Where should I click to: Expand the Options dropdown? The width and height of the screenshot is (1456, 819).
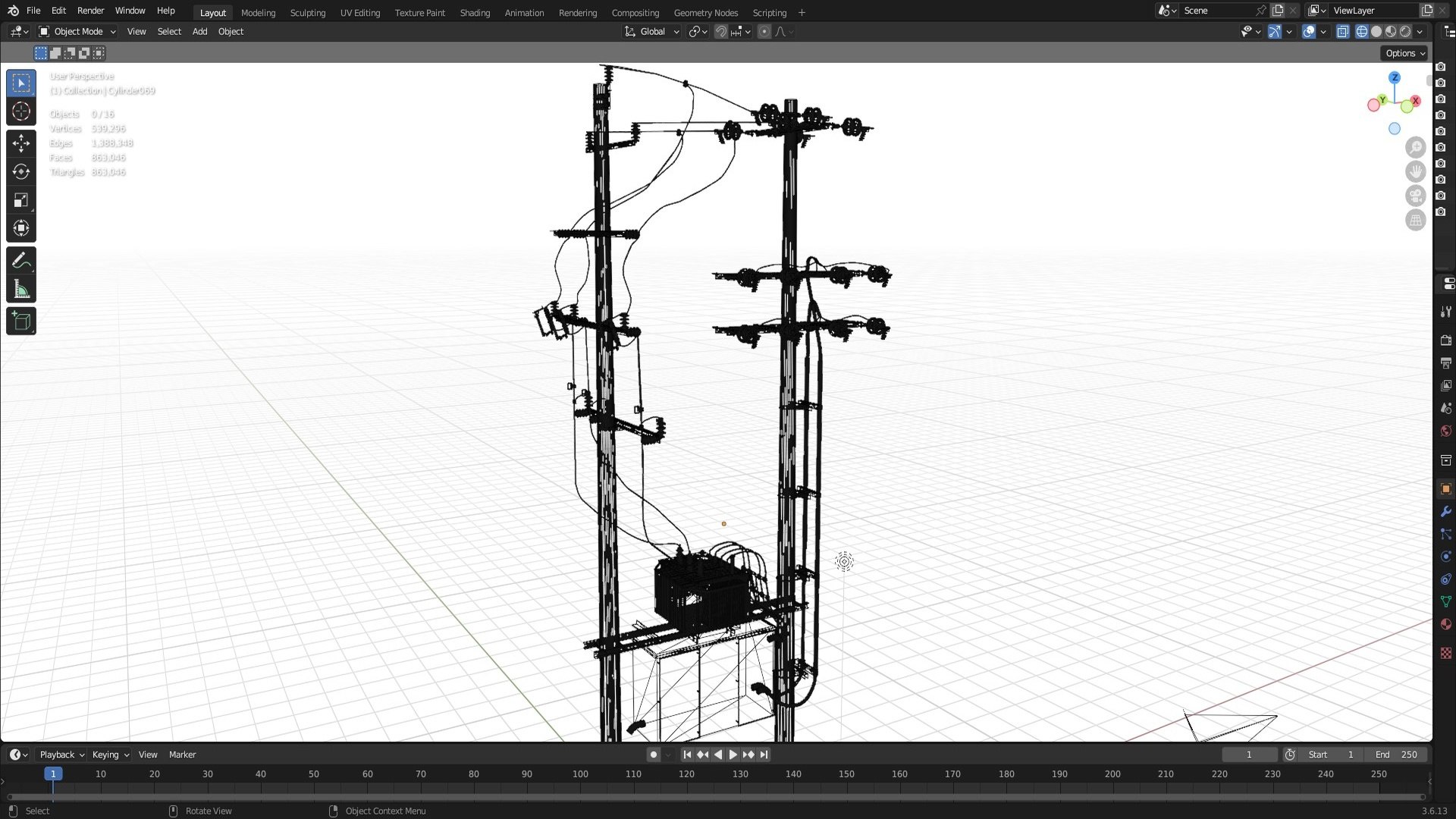point(1404,53)
